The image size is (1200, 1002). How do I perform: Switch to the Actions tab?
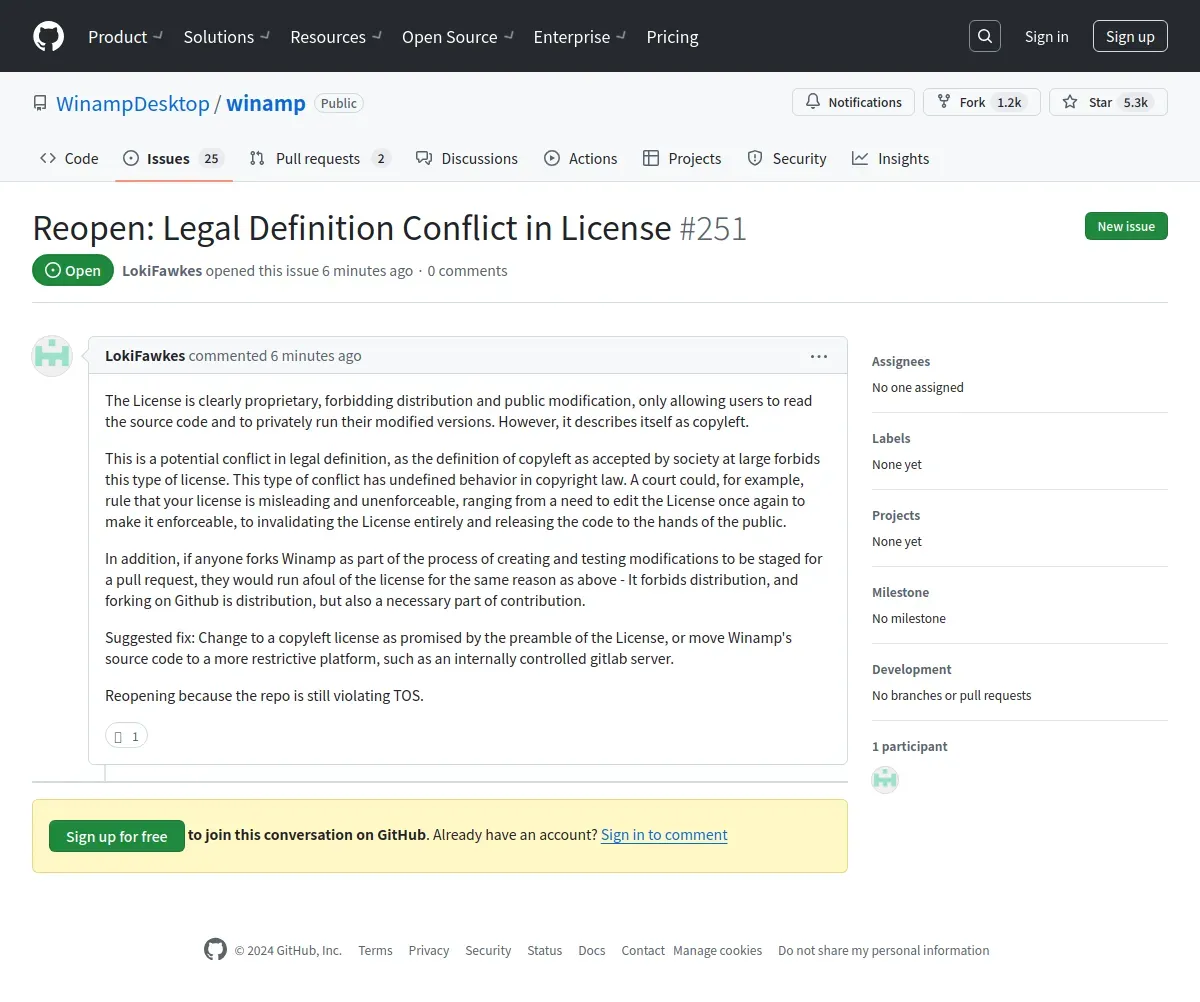point(581,158)
